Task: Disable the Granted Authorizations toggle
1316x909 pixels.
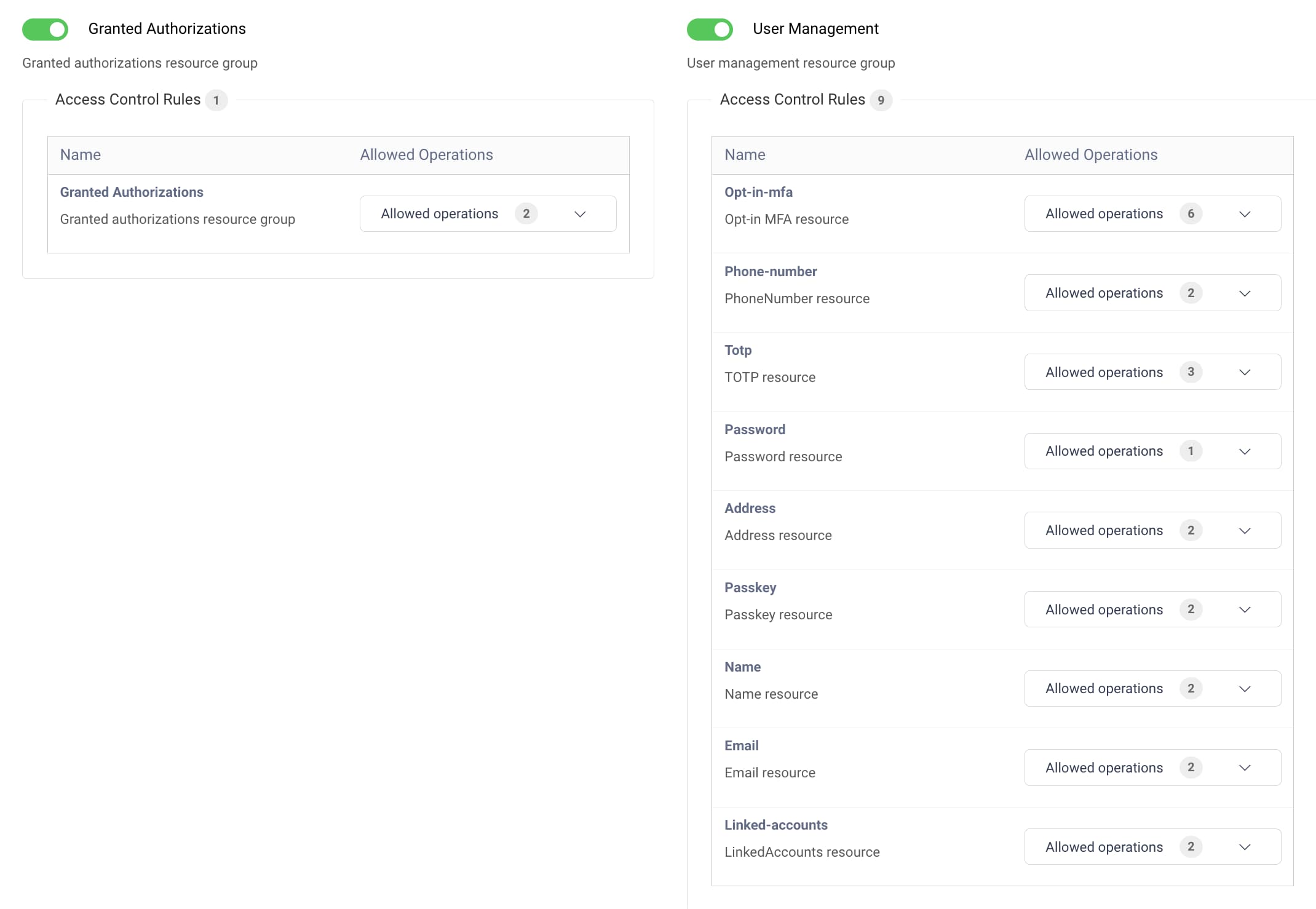Action: [45, 29]
